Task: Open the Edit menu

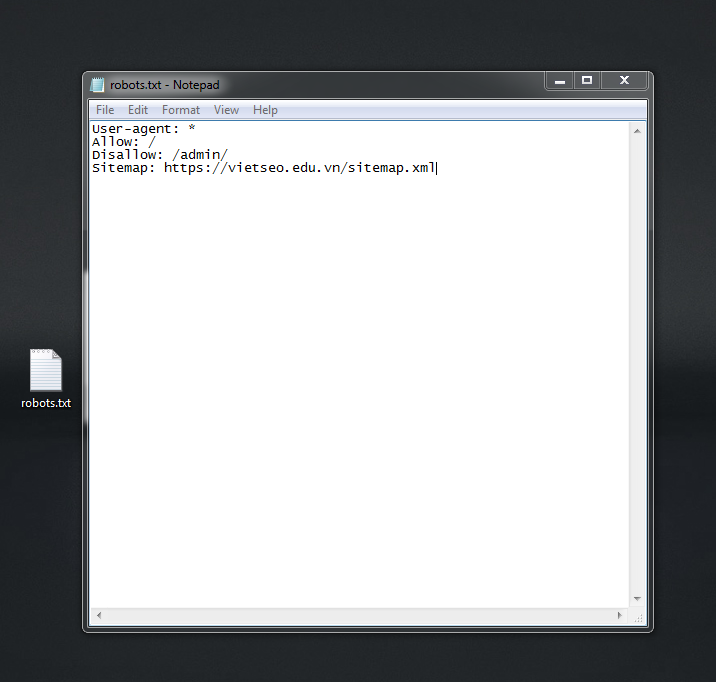Action: [x=138, y=110]
